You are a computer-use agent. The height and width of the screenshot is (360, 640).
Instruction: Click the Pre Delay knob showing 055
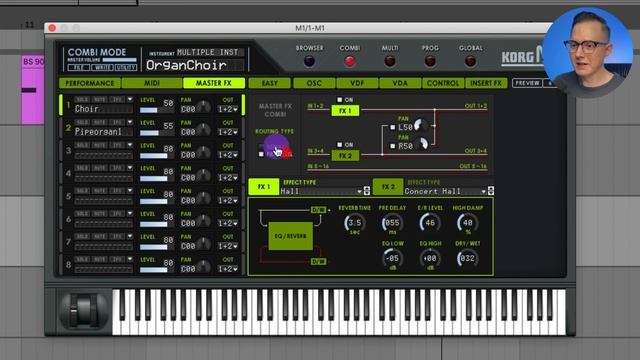coord(392,223)
